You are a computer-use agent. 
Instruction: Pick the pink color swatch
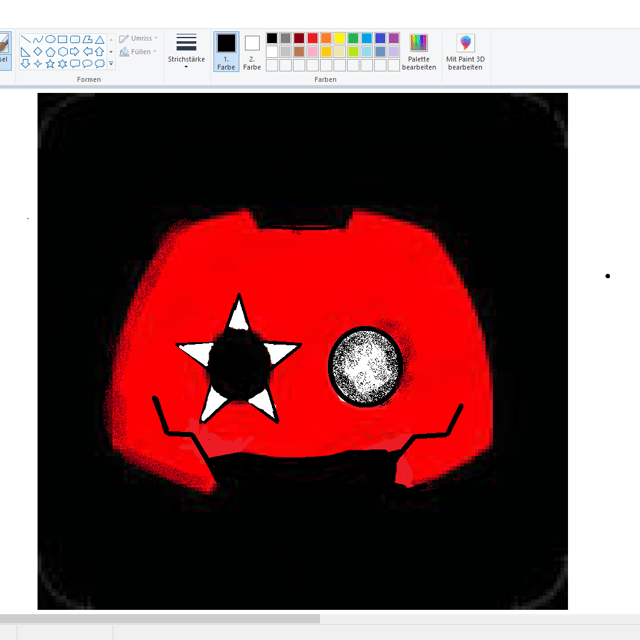[313, 52]
